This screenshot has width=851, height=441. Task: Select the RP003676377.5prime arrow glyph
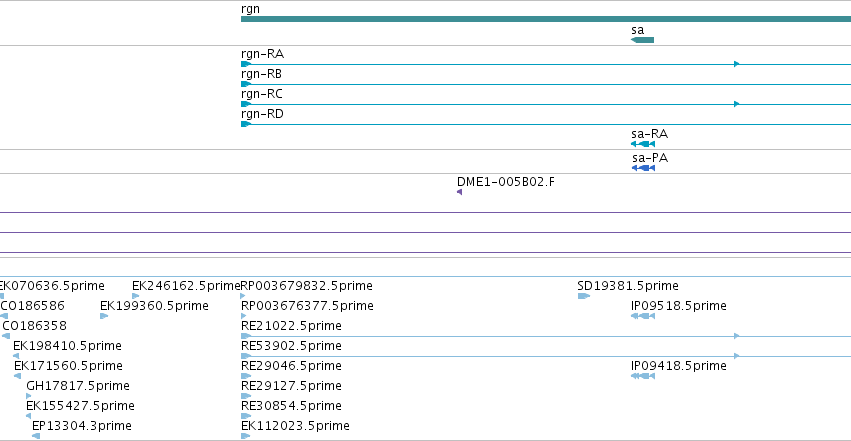(x=244, y=316)
